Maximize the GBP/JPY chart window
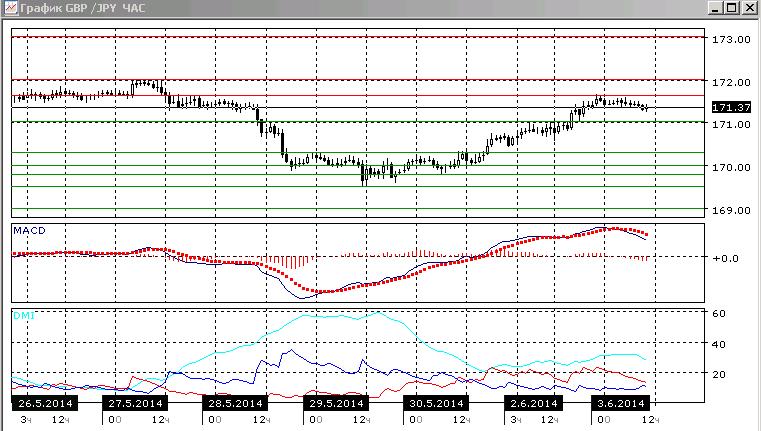Screen dimensions: 761x431 (x=731, y=8)
